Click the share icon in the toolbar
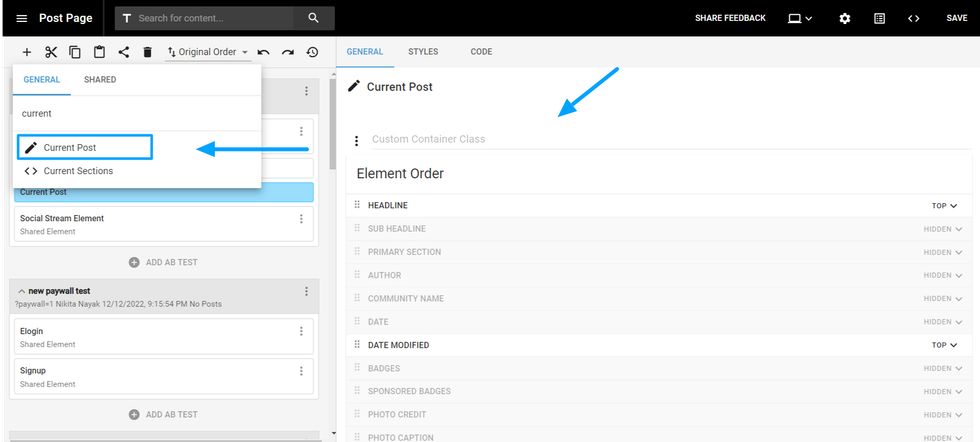The width and height of the screenshot is (980, 442). point(123,52)
